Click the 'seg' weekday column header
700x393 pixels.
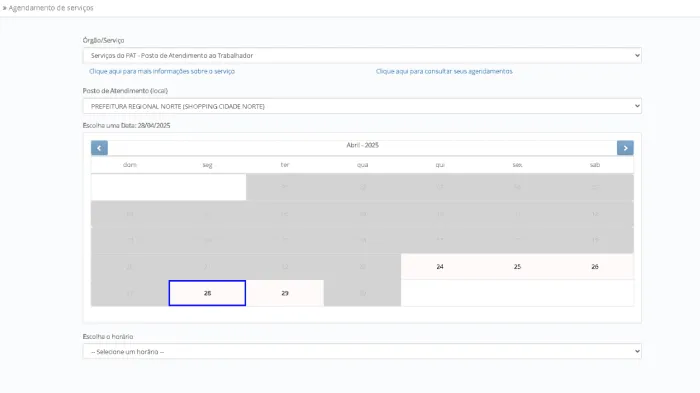click(207, 165)
